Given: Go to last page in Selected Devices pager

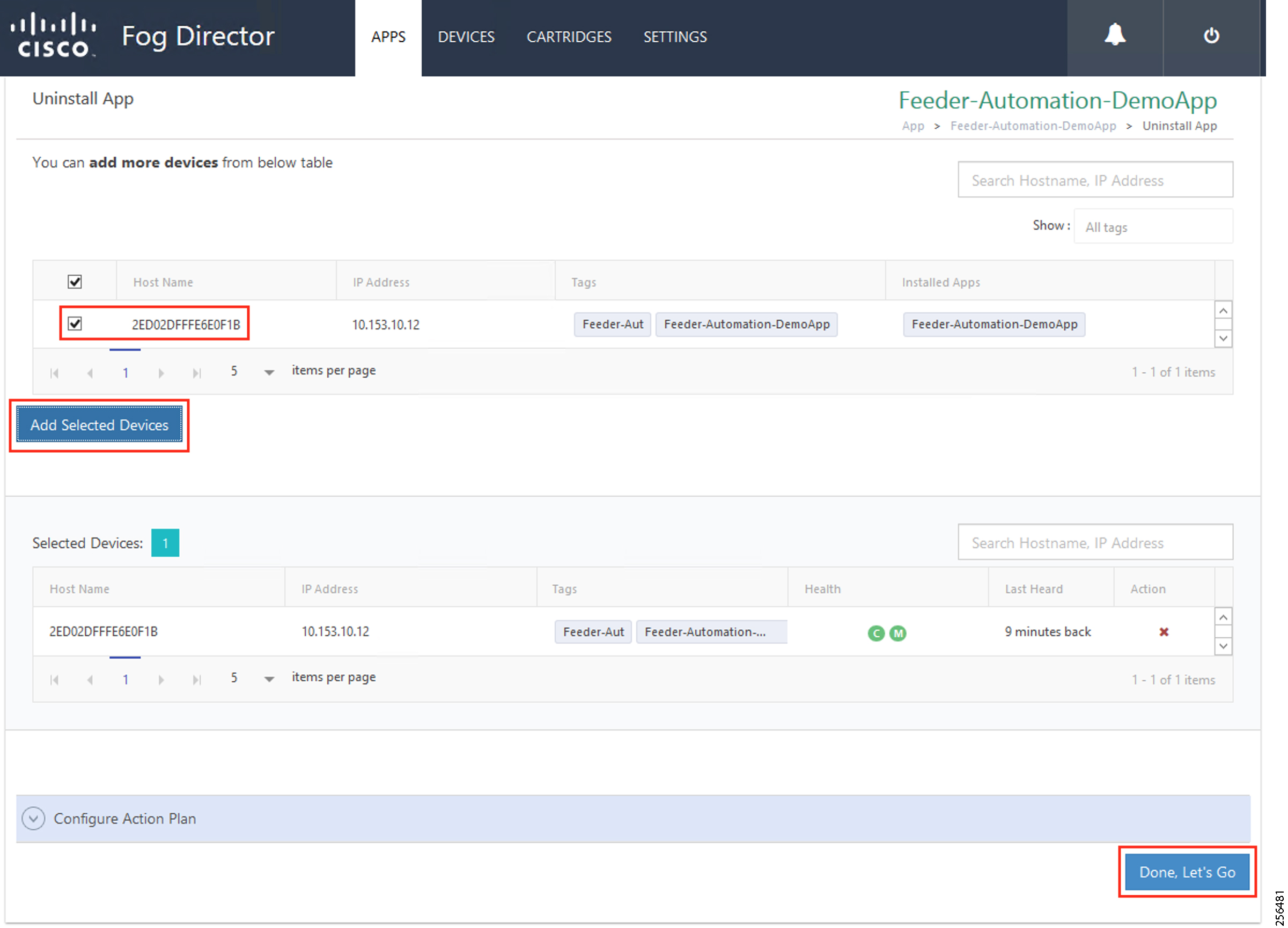Looking at the screenshot, I should [196, 680].
